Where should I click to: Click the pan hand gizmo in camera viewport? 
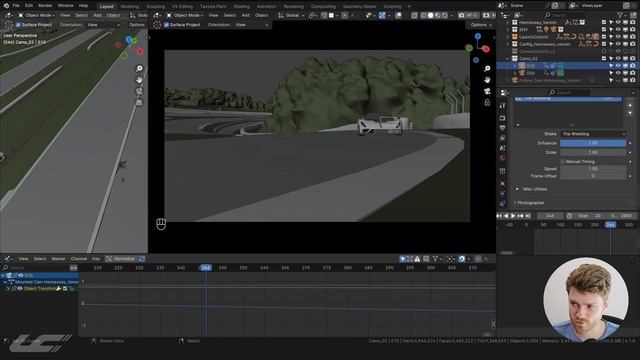[487, 80]
